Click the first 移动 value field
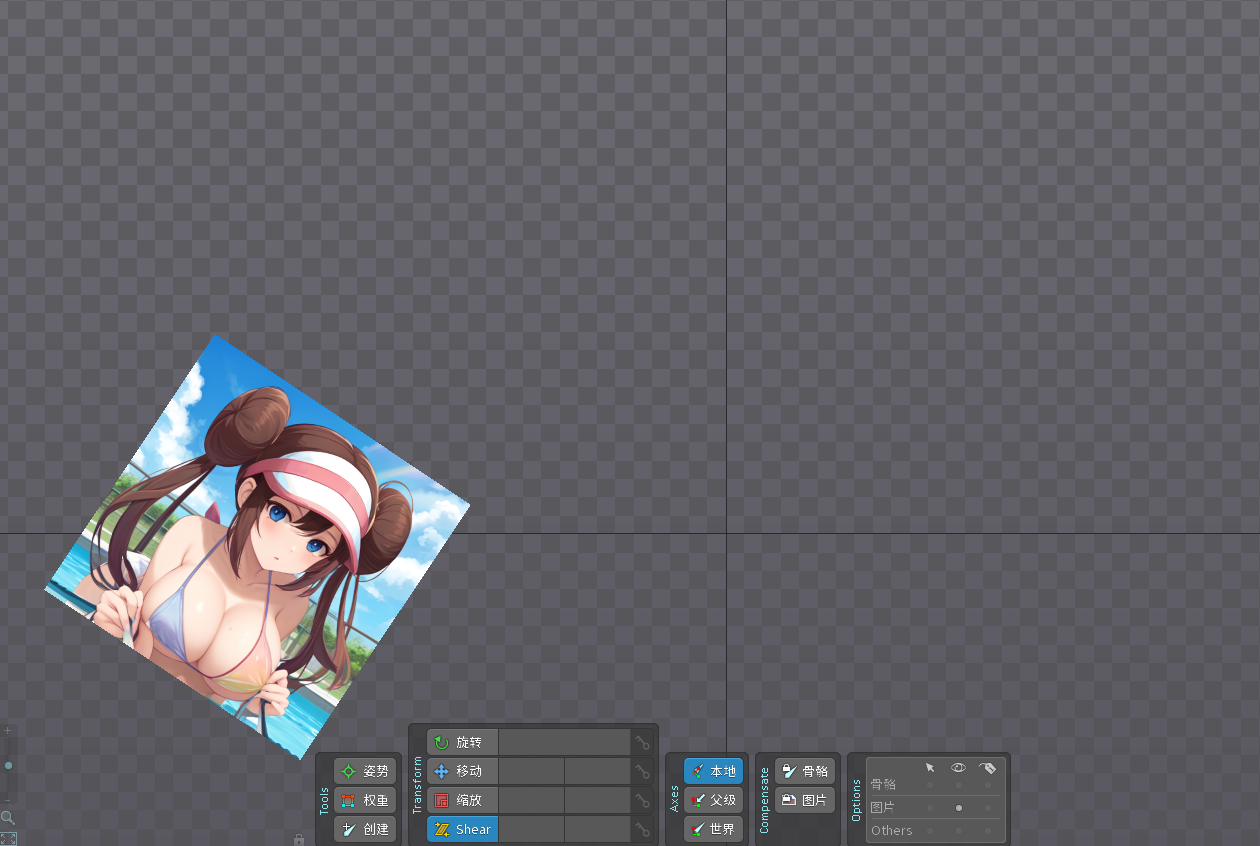This screenshot has height=846, width=1260. 531,771
